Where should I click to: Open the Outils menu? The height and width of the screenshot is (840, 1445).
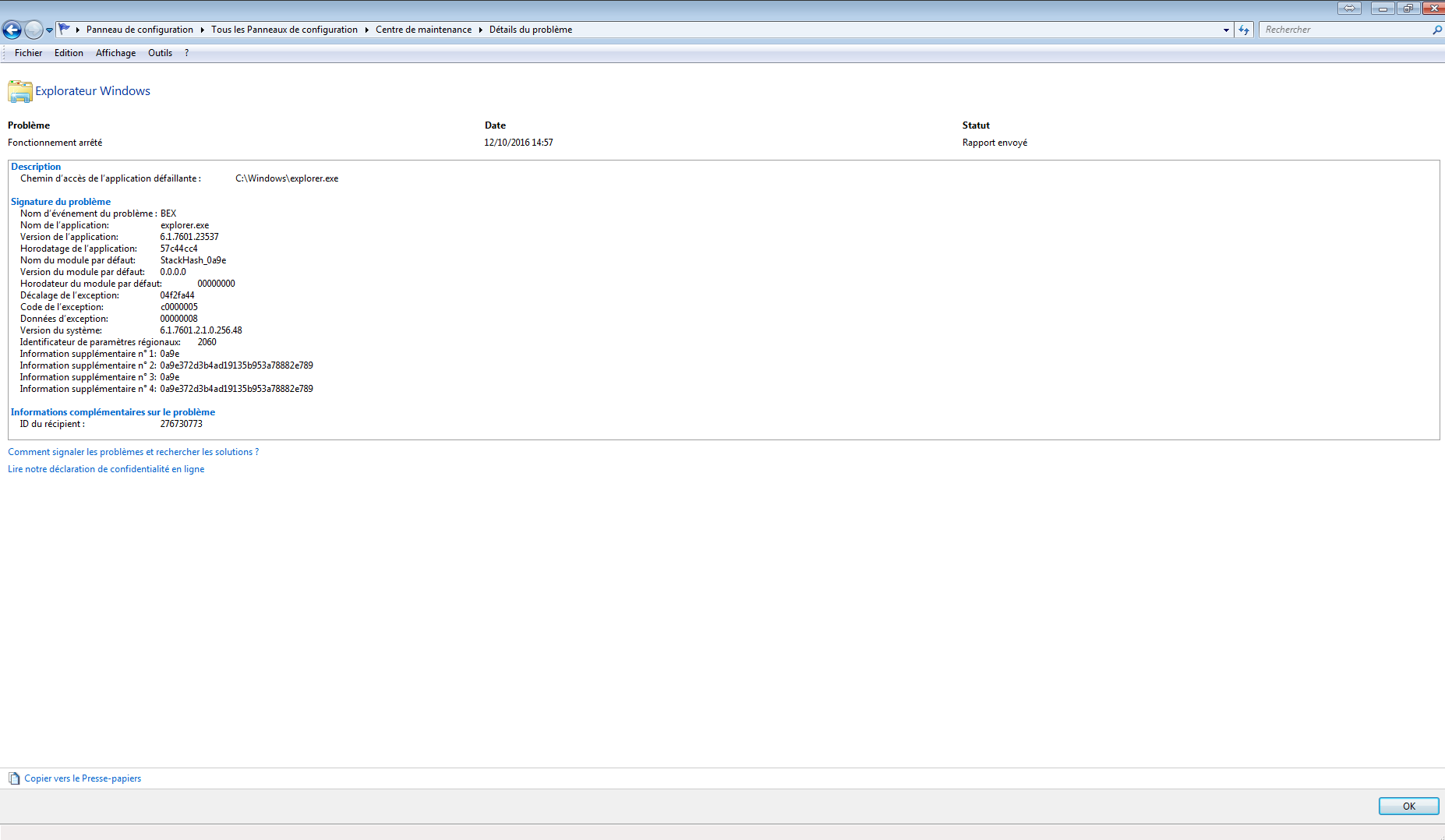pos(161,53)
